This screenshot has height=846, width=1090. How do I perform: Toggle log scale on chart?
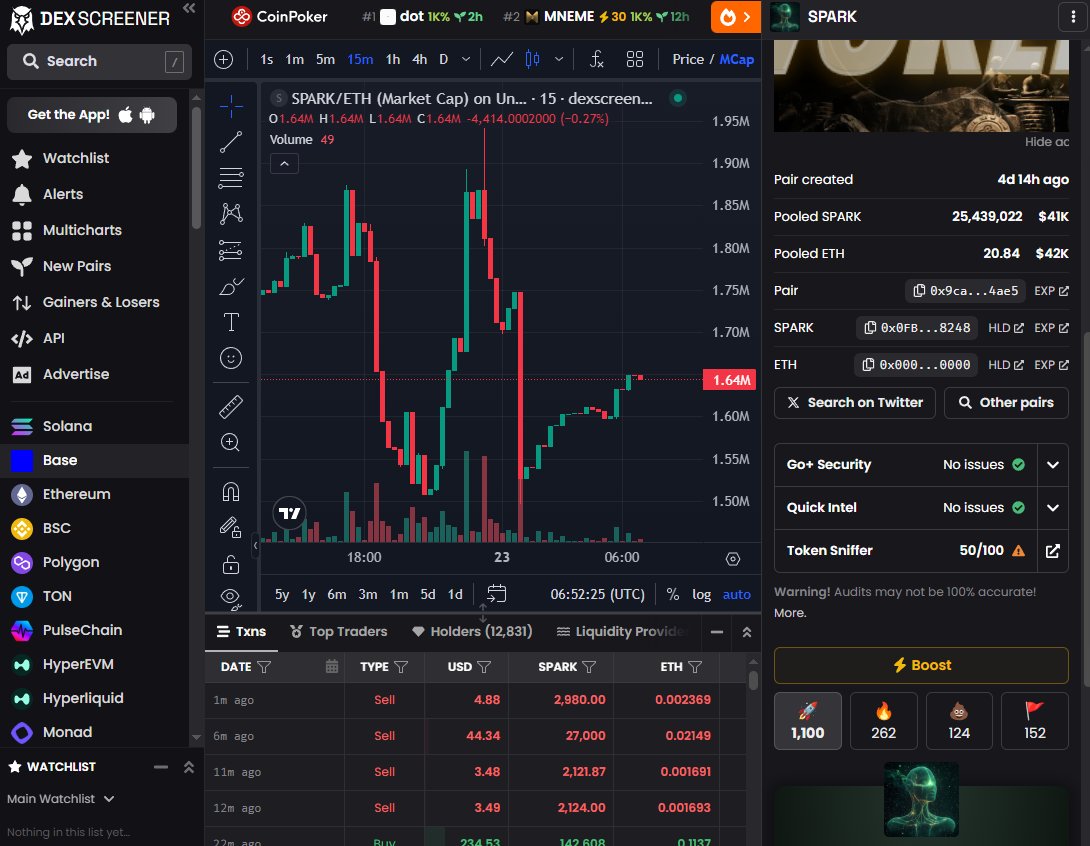point(701,594)
